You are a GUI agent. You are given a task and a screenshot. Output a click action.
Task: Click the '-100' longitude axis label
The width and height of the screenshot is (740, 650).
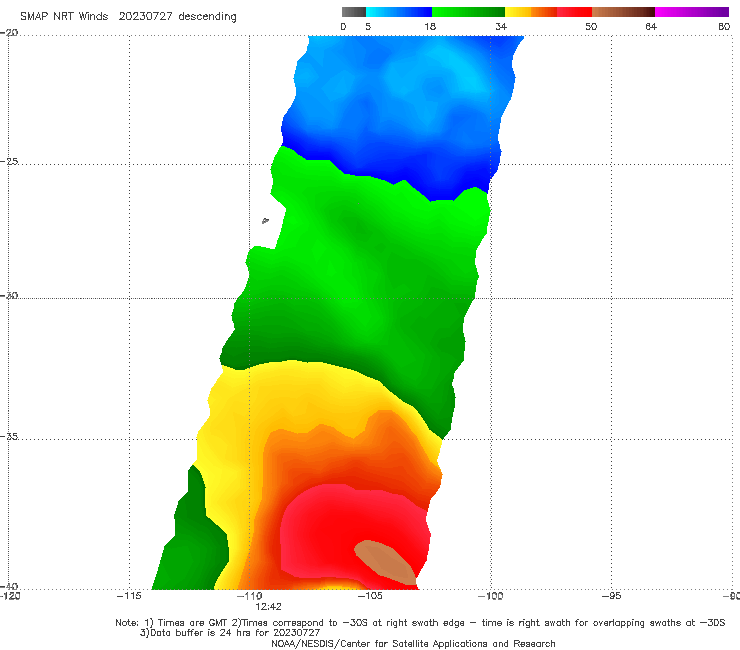[490, 596]
